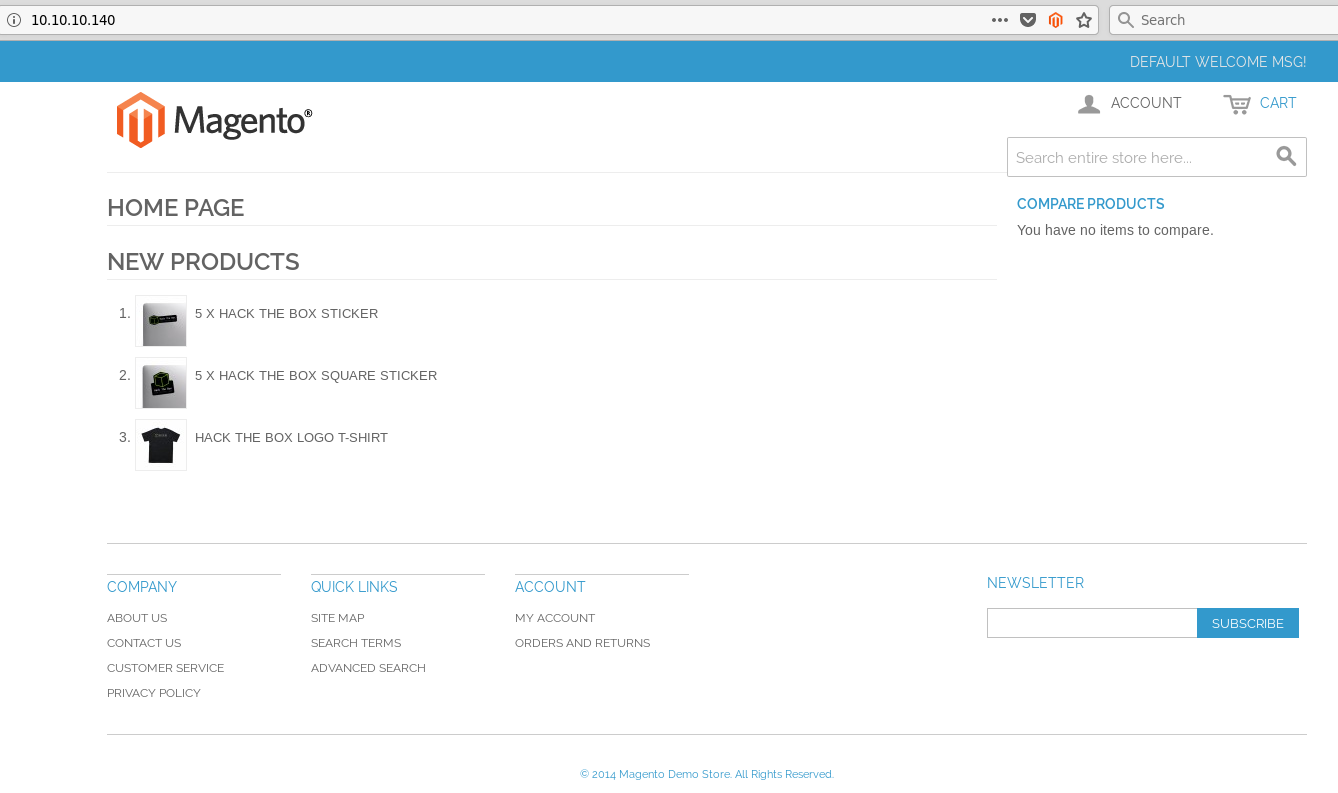
Task: Click the Subscribe newsletter button
Action: coord(1247,623)
